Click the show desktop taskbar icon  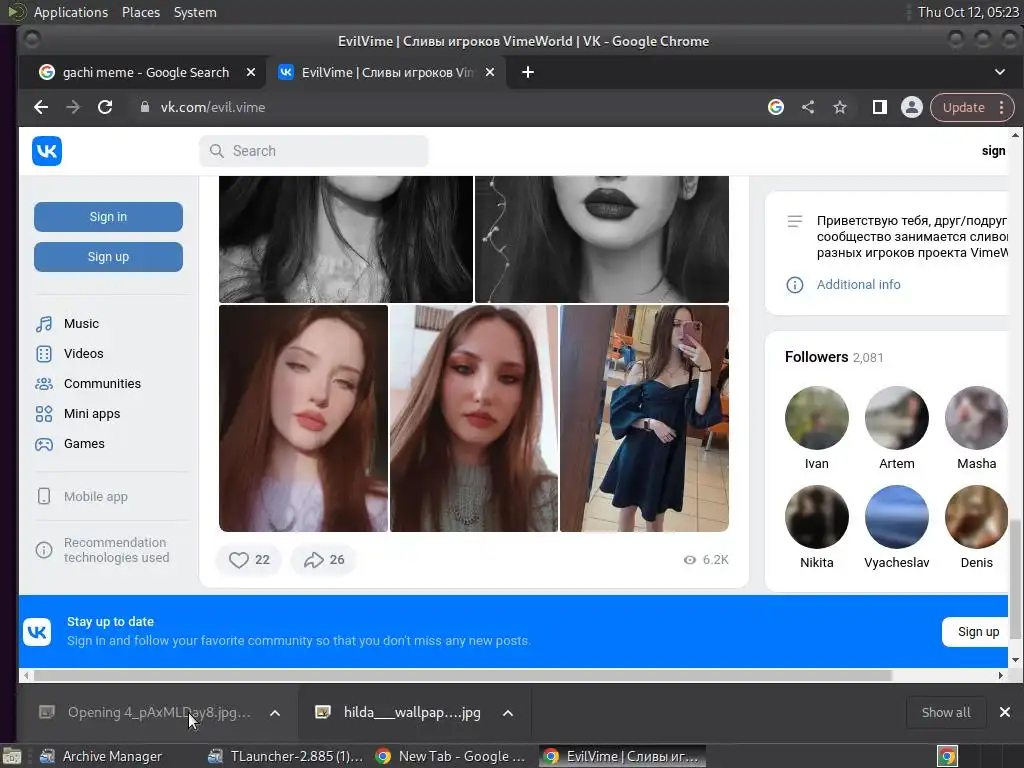(x=12, y=756)
